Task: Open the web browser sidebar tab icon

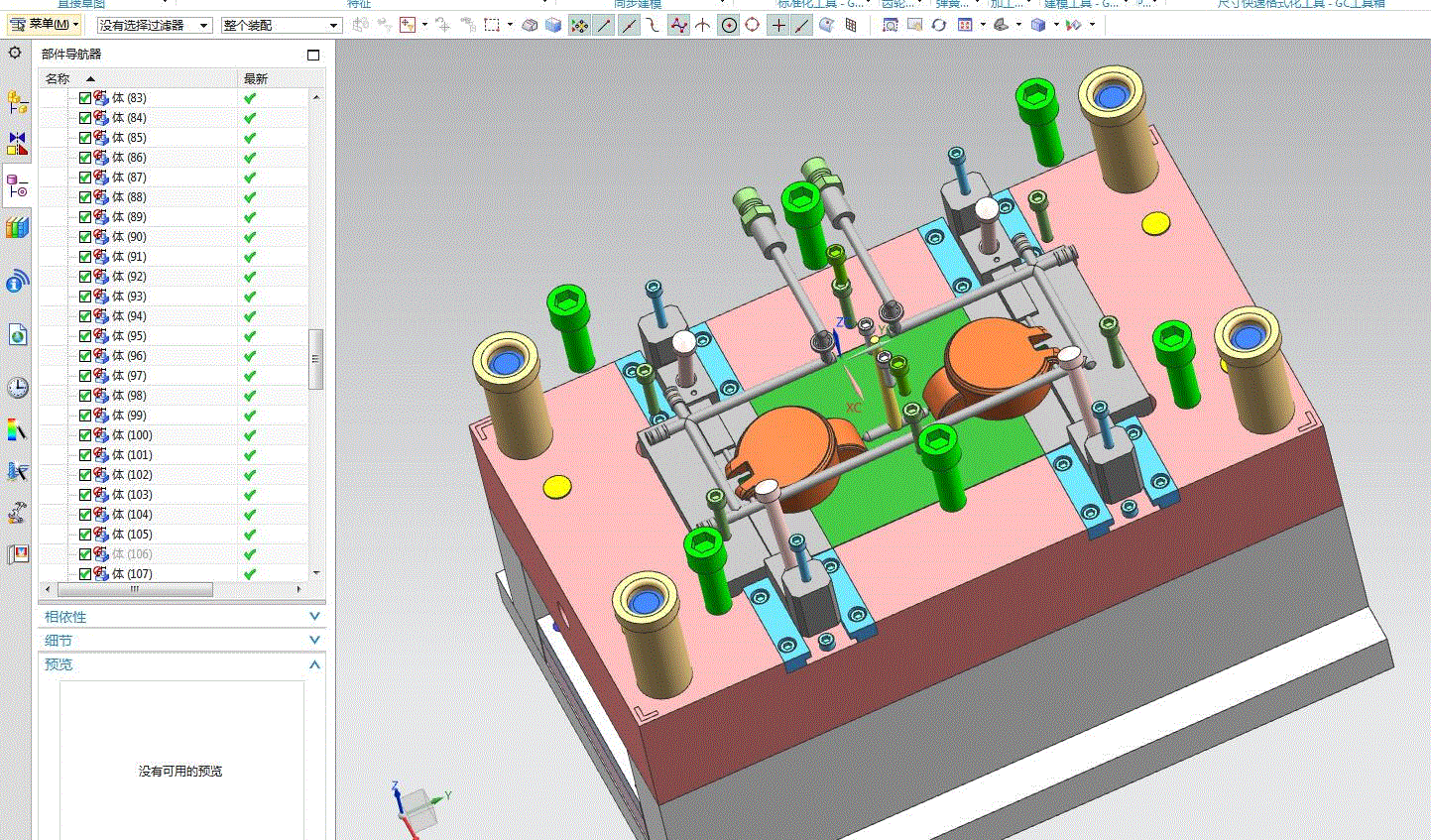Action: pyautogui.click(x=18, y=335)
